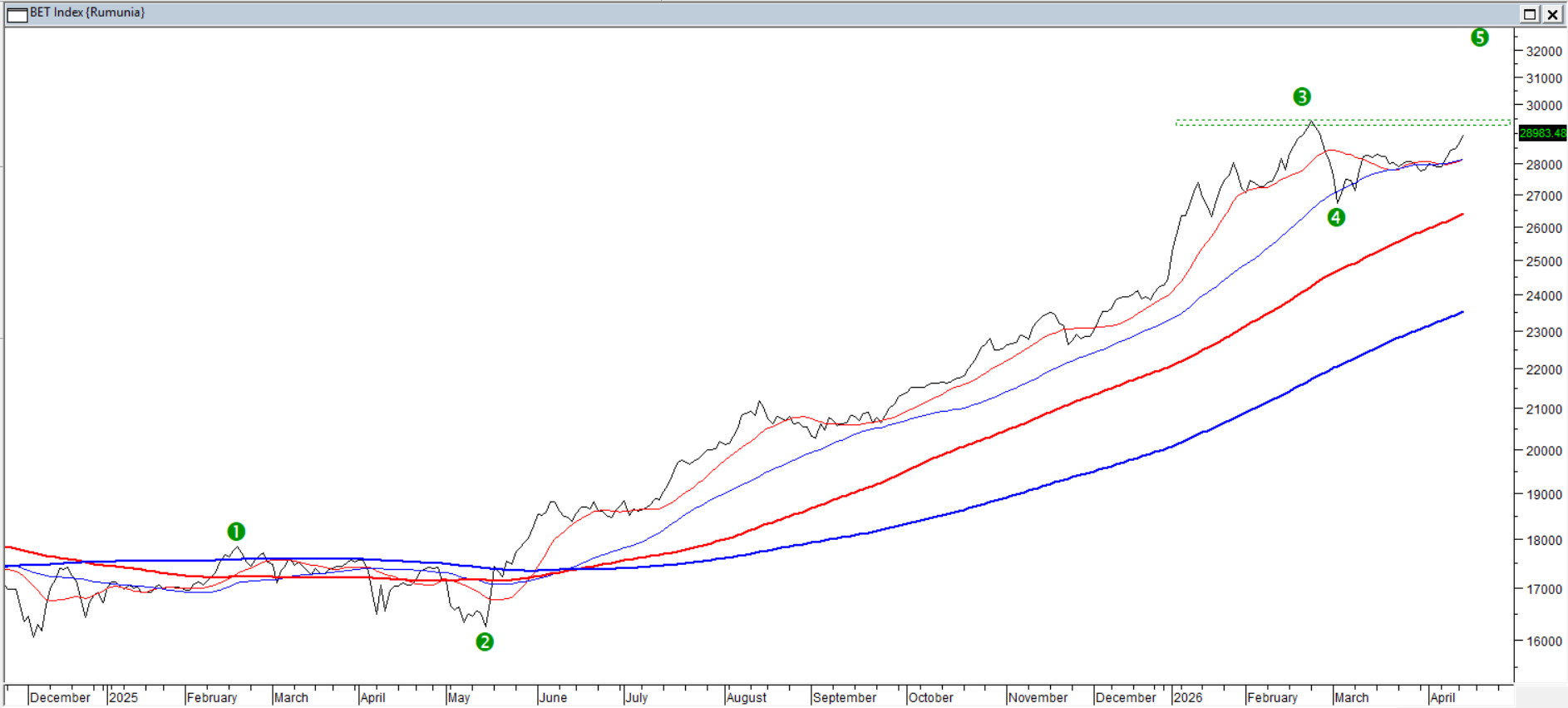
Task: Maximize the BET Index chart window
Action: [1530, 14]
